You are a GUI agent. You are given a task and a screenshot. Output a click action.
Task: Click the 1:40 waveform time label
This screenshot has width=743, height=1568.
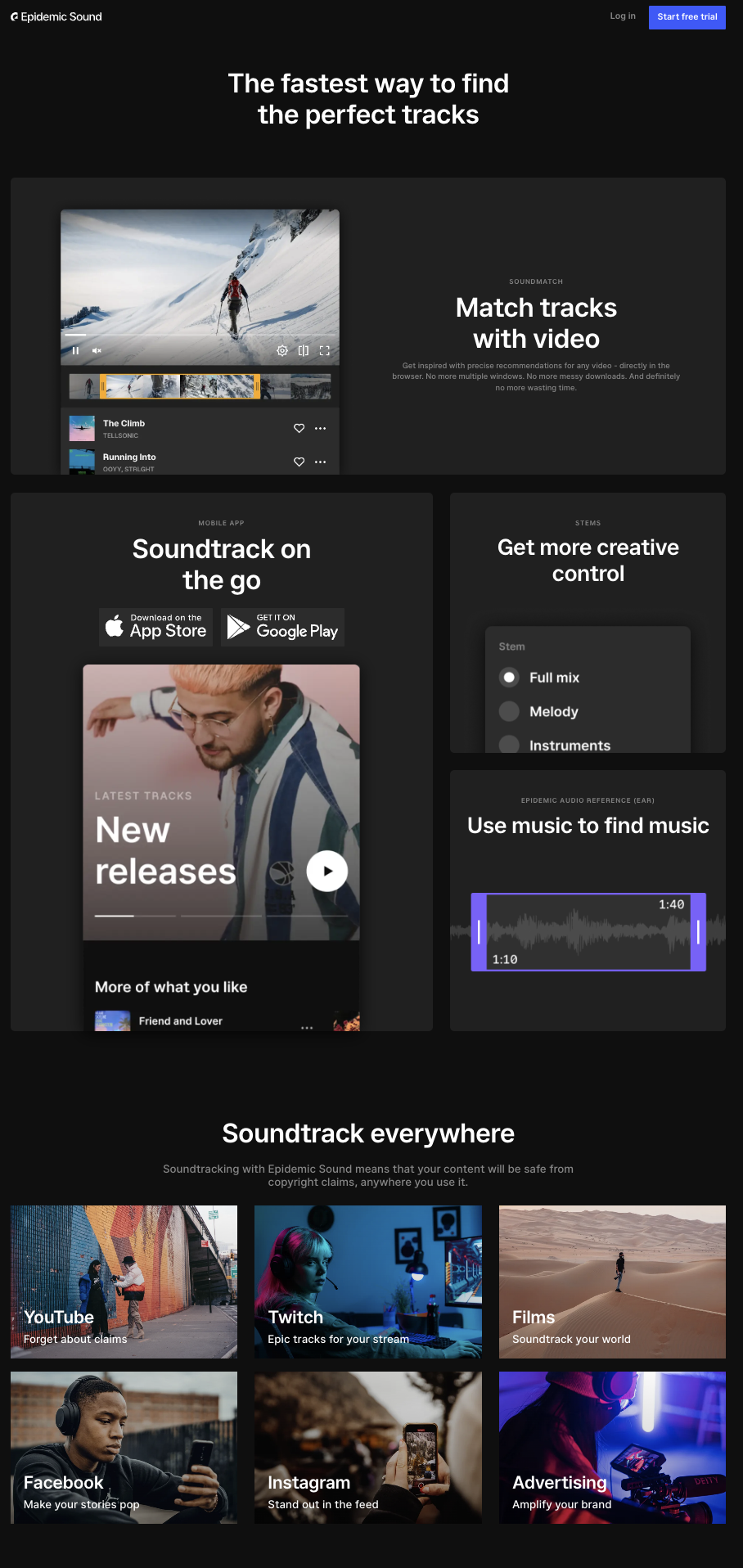coord(671,904)
